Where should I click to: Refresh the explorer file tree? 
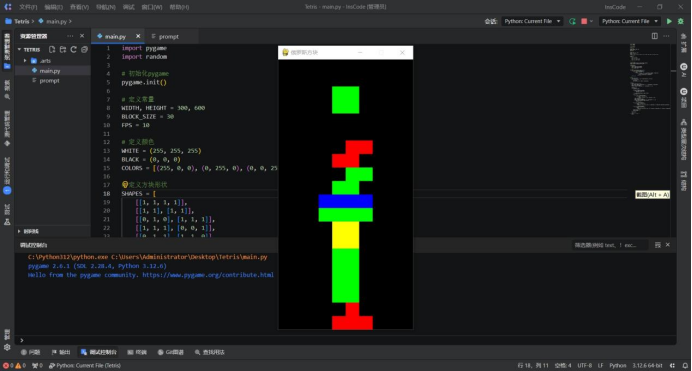point(73,49)
